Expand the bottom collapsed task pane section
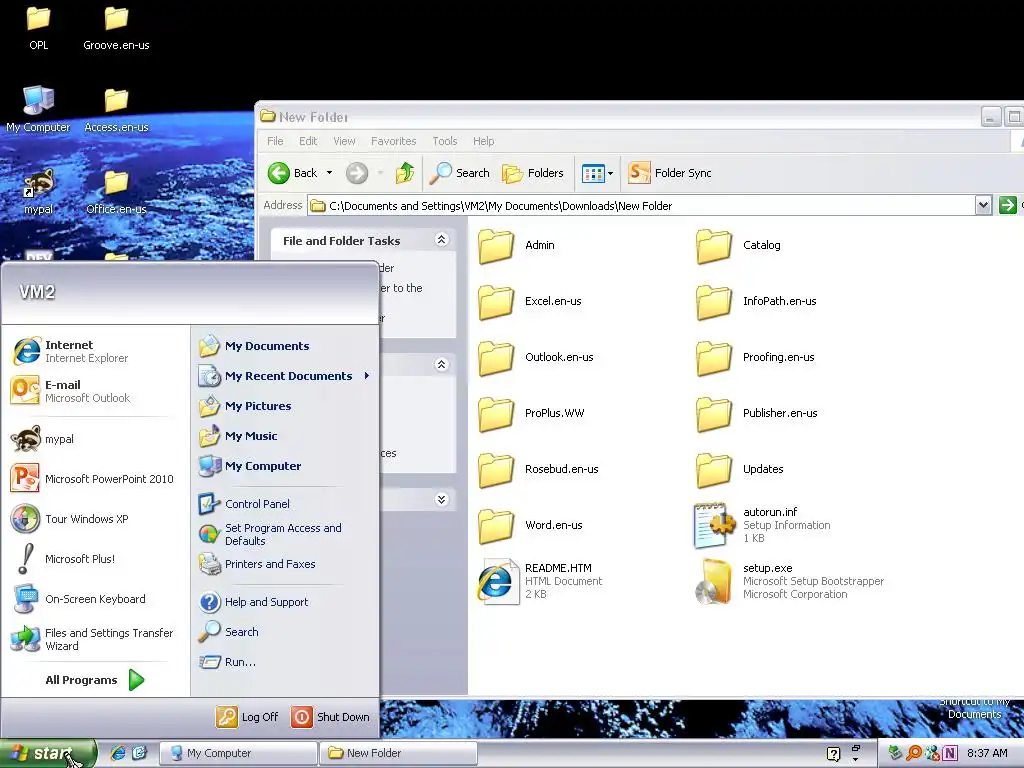The image size is (1024, 768). [x=441, y=500]
